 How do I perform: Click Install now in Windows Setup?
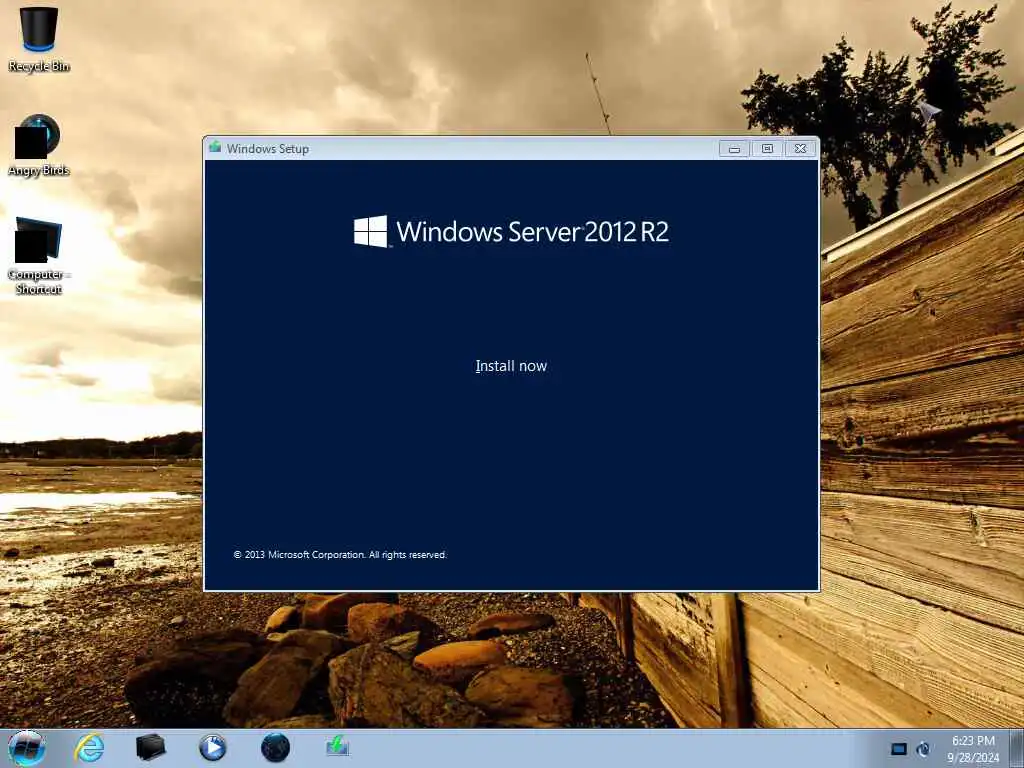tap(511, 366)
